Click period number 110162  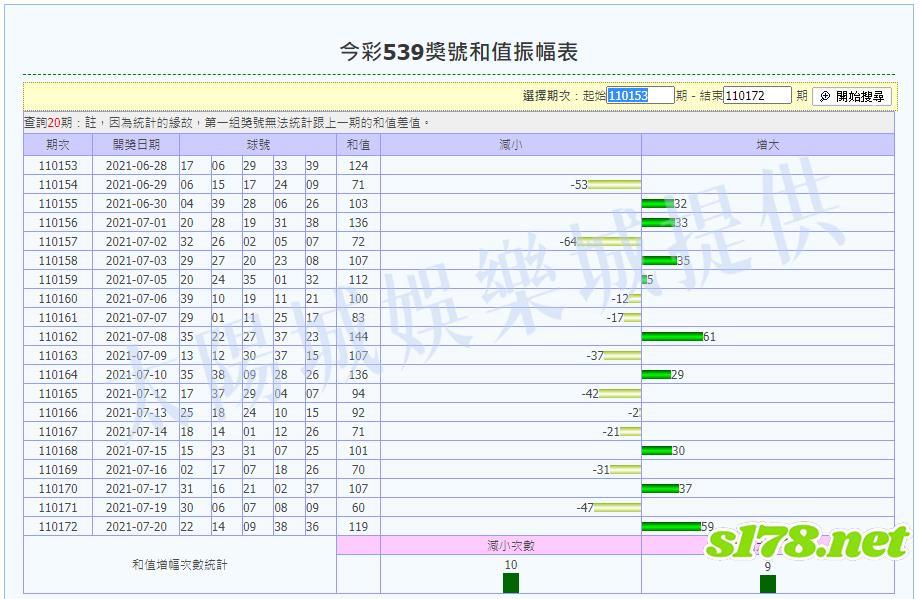tap(58, 336)
